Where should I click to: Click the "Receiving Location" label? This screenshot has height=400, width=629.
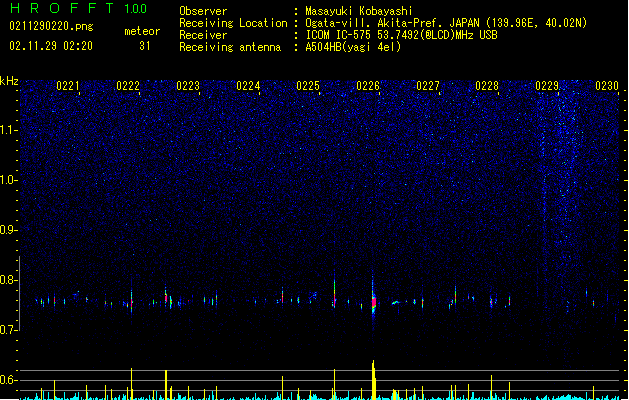pos(233,23)
